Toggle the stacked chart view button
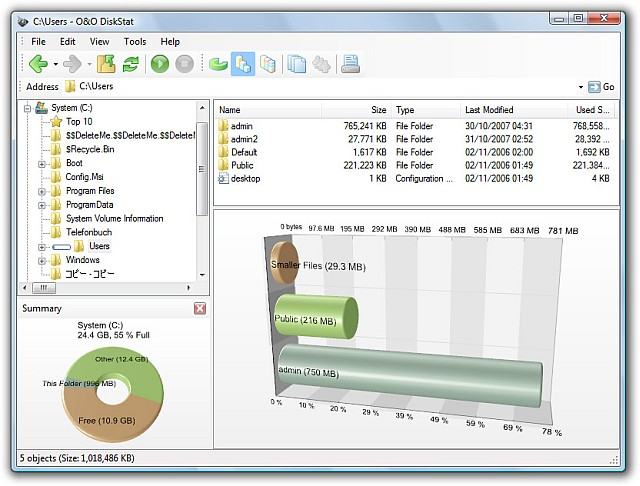This screenshot has height=486, width=640. pyautogui.click(x=267, y=64)
